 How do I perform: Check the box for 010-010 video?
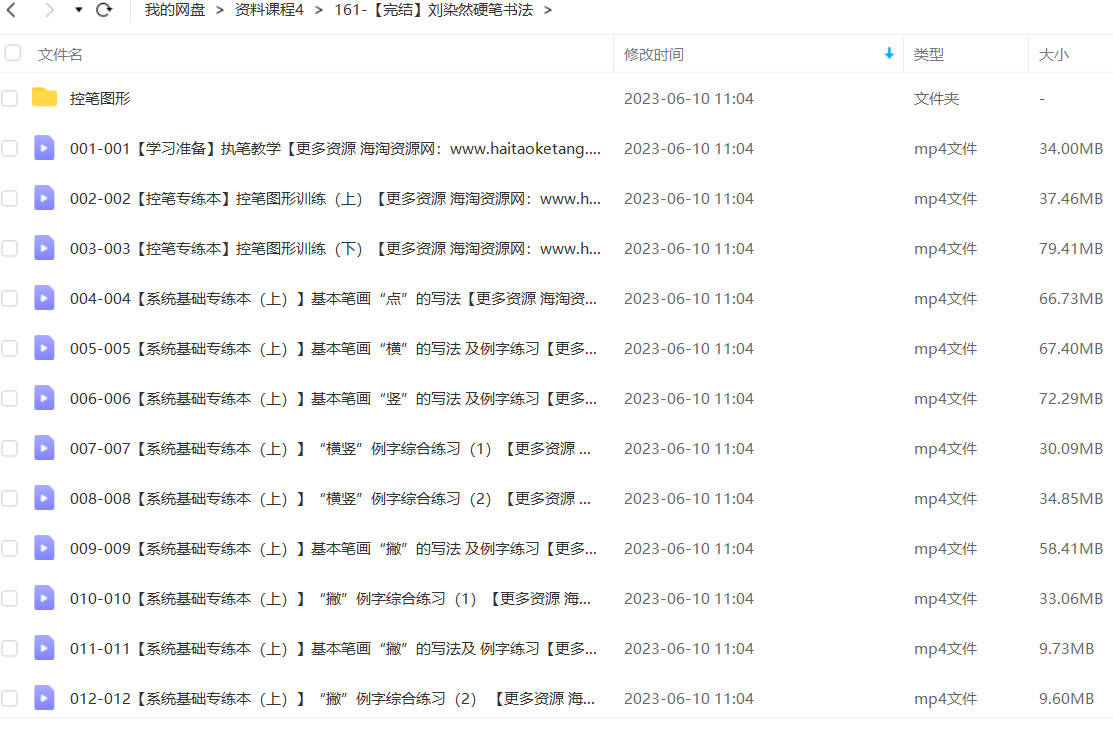pos(9,599)
